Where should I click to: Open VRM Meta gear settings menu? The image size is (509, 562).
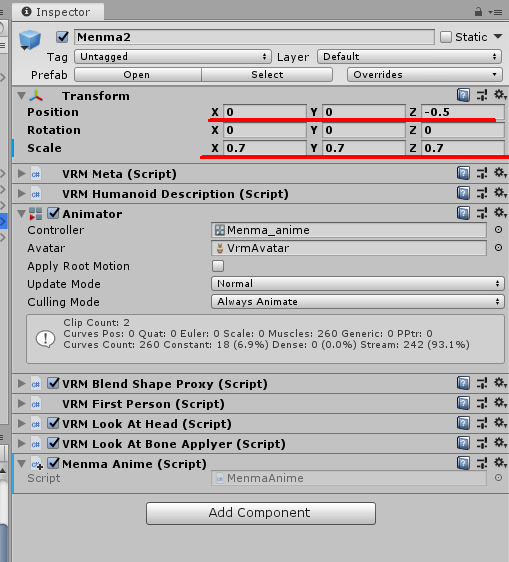(x=500, y=173)
